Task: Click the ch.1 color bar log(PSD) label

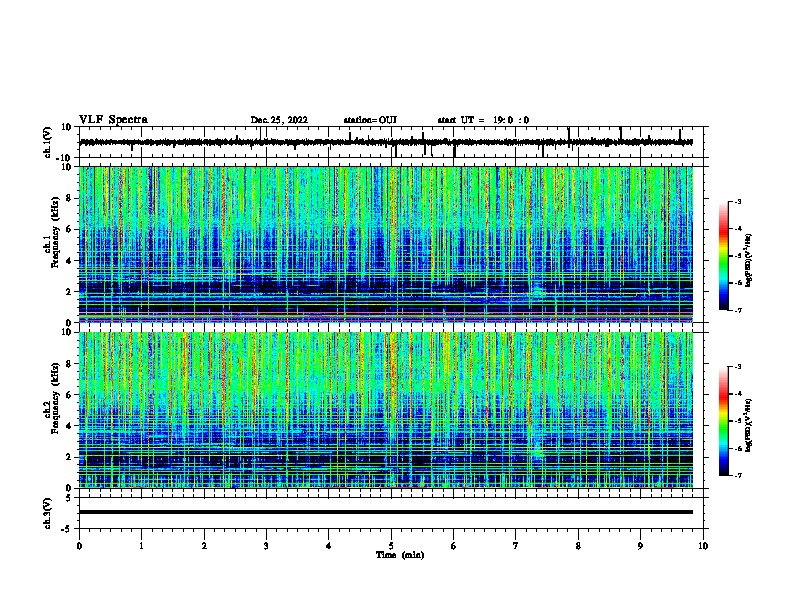Action: [x=749, y=261]
